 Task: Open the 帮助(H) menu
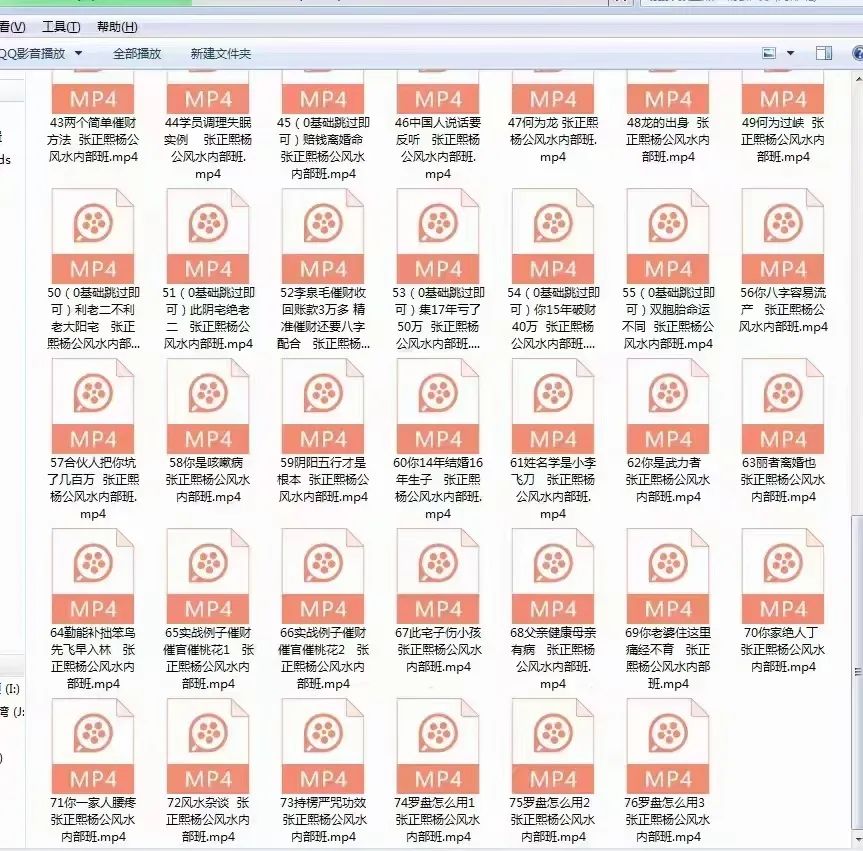pos(117,26)
